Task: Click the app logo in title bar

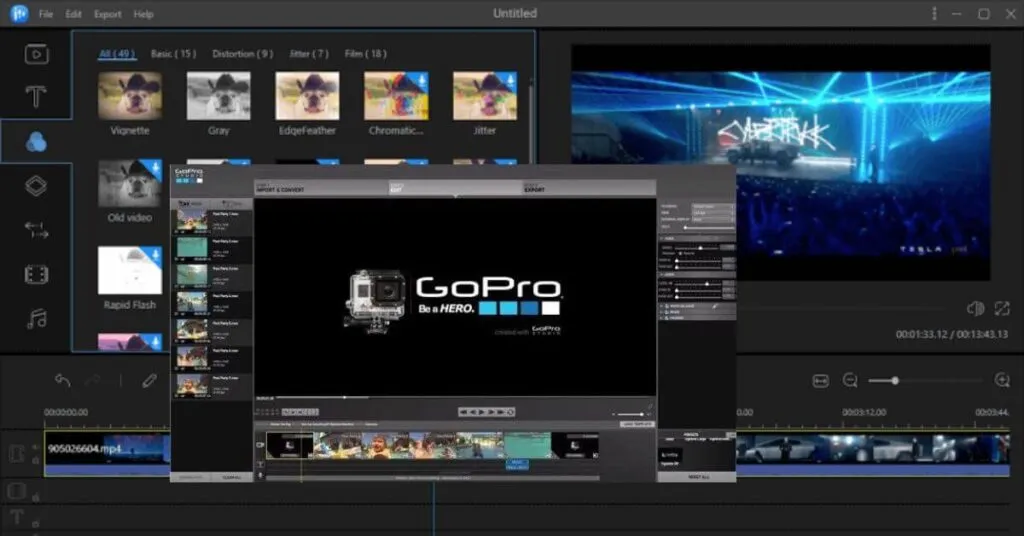Action: [19, 13]
